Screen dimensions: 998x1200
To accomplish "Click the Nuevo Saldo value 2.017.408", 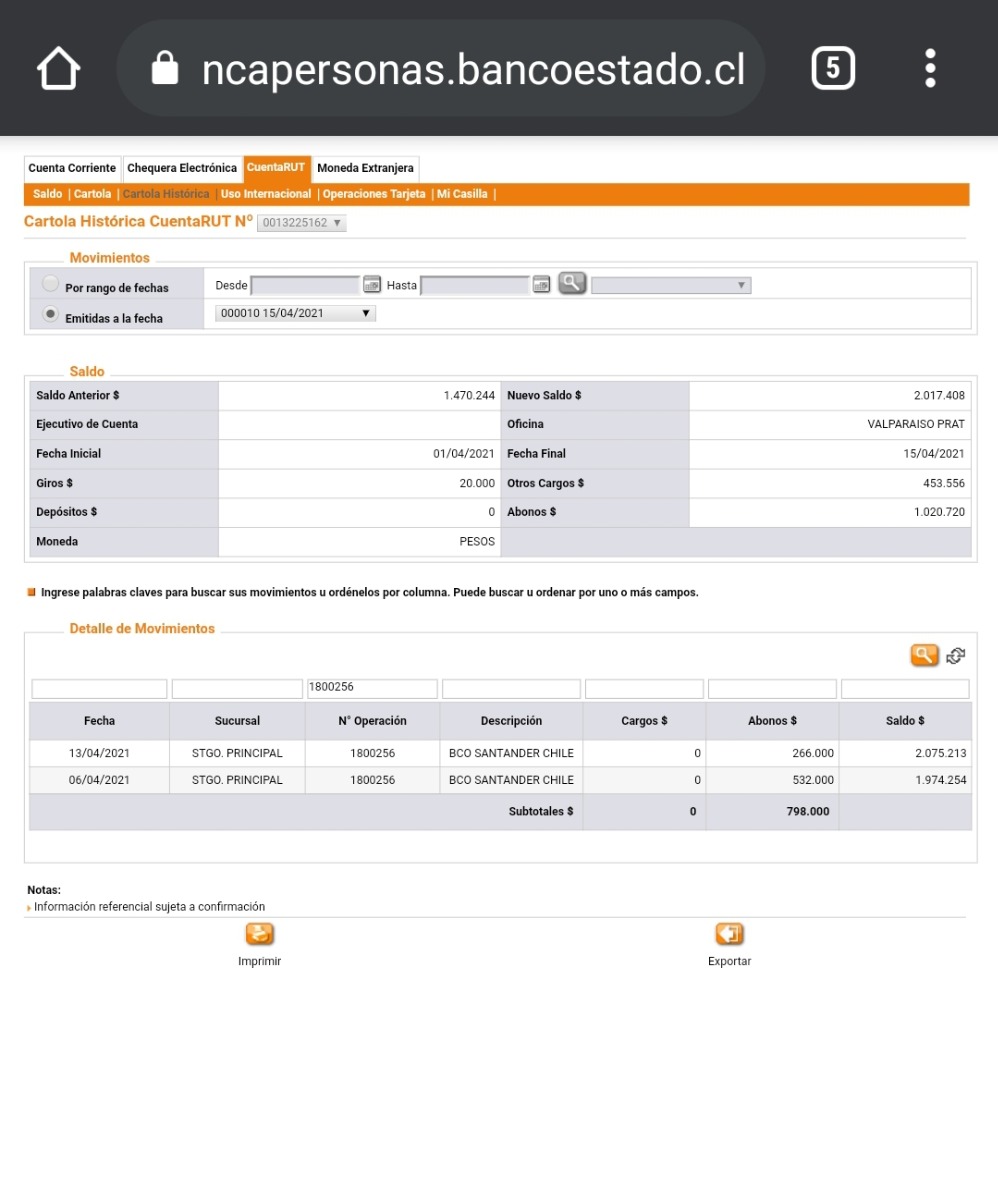I will [x=939, y=395].
